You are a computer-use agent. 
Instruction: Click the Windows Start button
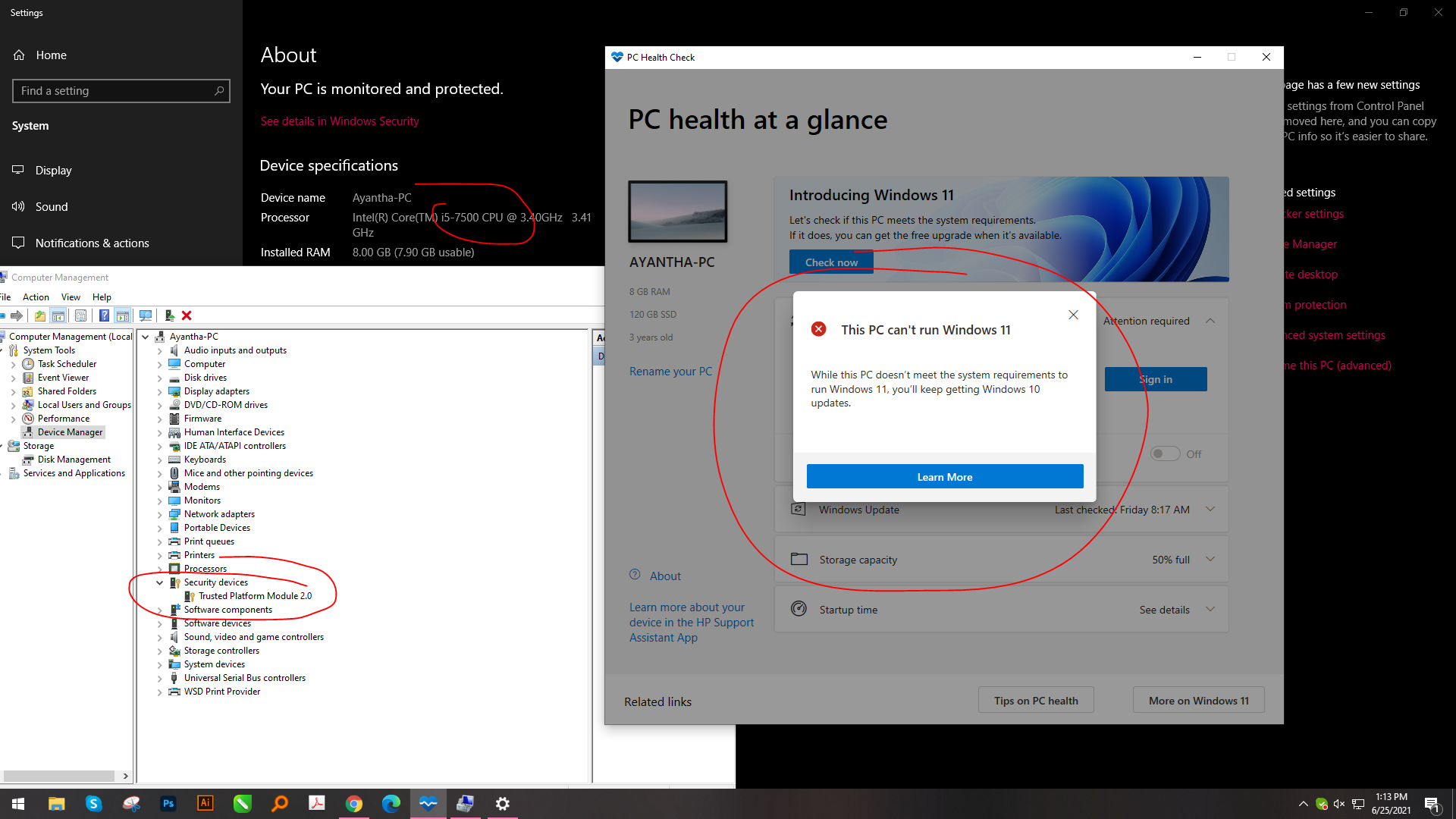[18, 804]
